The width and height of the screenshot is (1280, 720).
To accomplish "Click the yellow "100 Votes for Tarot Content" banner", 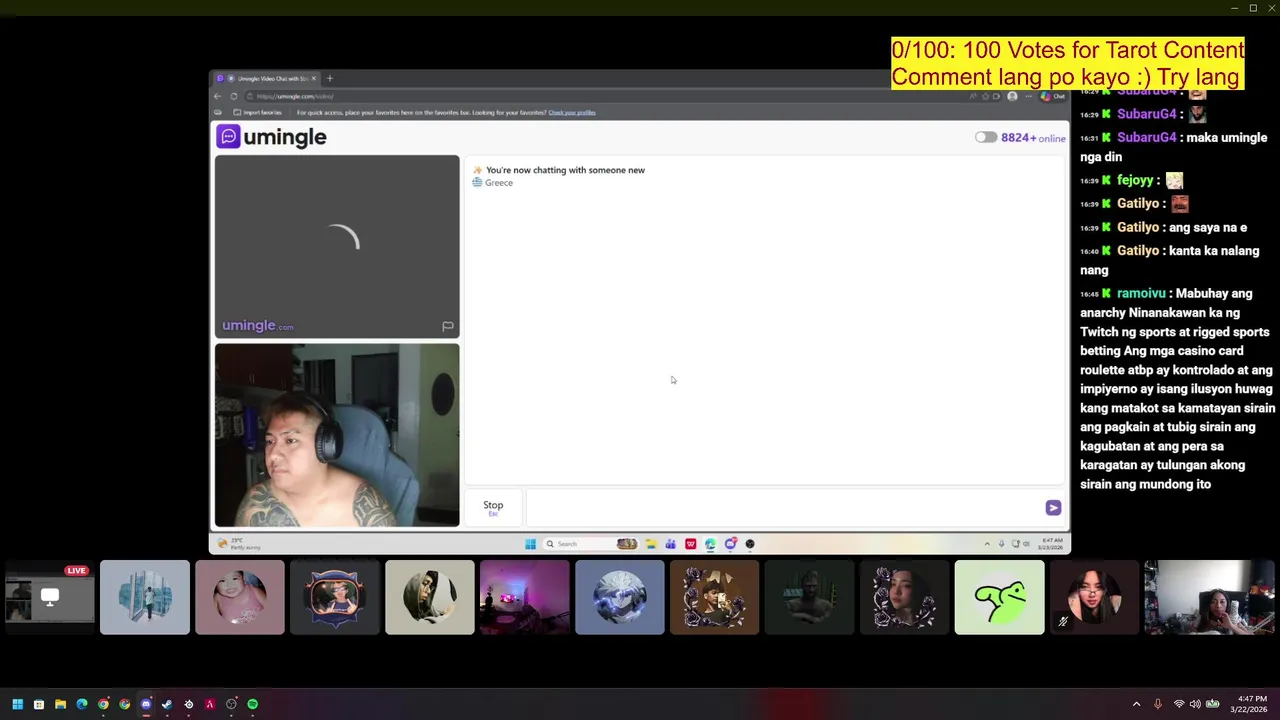I will [x=1068, y=64].
